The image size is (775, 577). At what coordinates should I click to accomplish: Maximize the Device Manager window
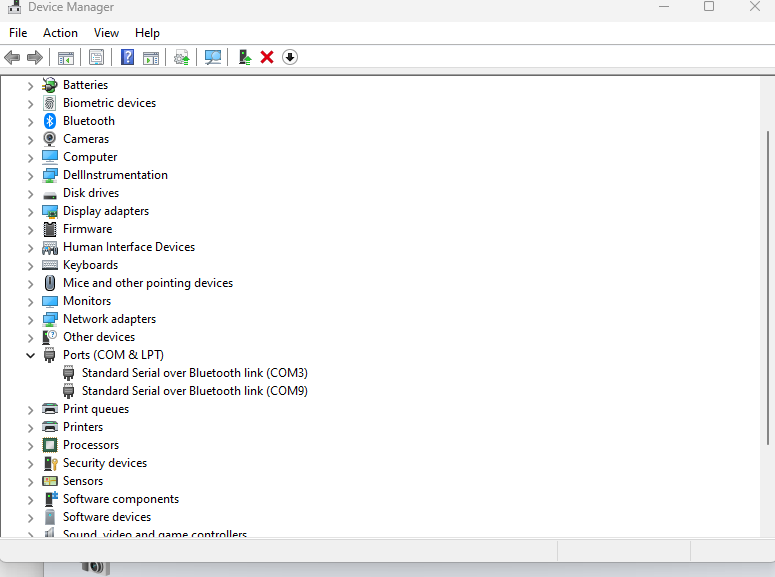coord(709,6)
